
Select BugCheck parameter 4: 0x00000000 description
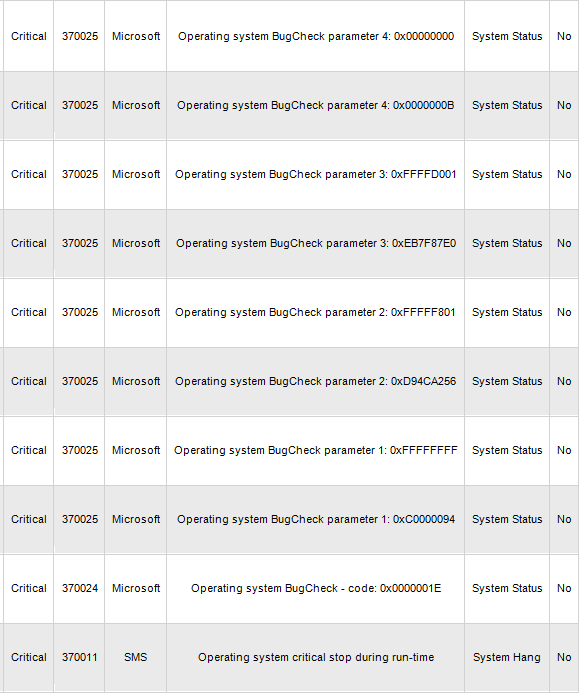pyautogui.click(x=316, y=37)
